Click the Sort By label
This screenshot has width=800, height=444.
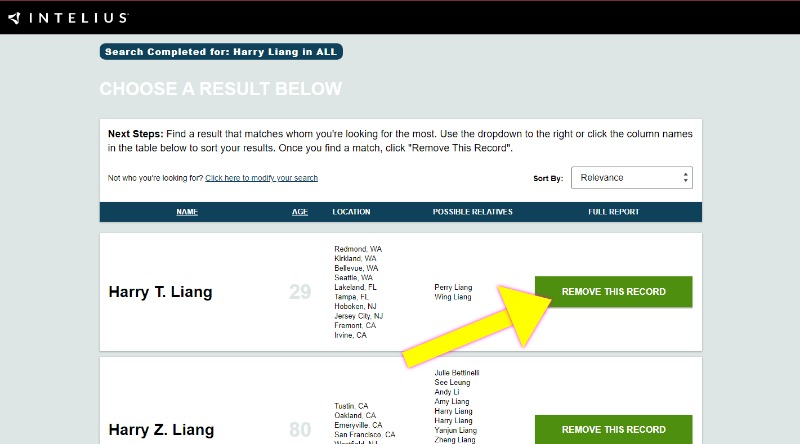(548, 178)
